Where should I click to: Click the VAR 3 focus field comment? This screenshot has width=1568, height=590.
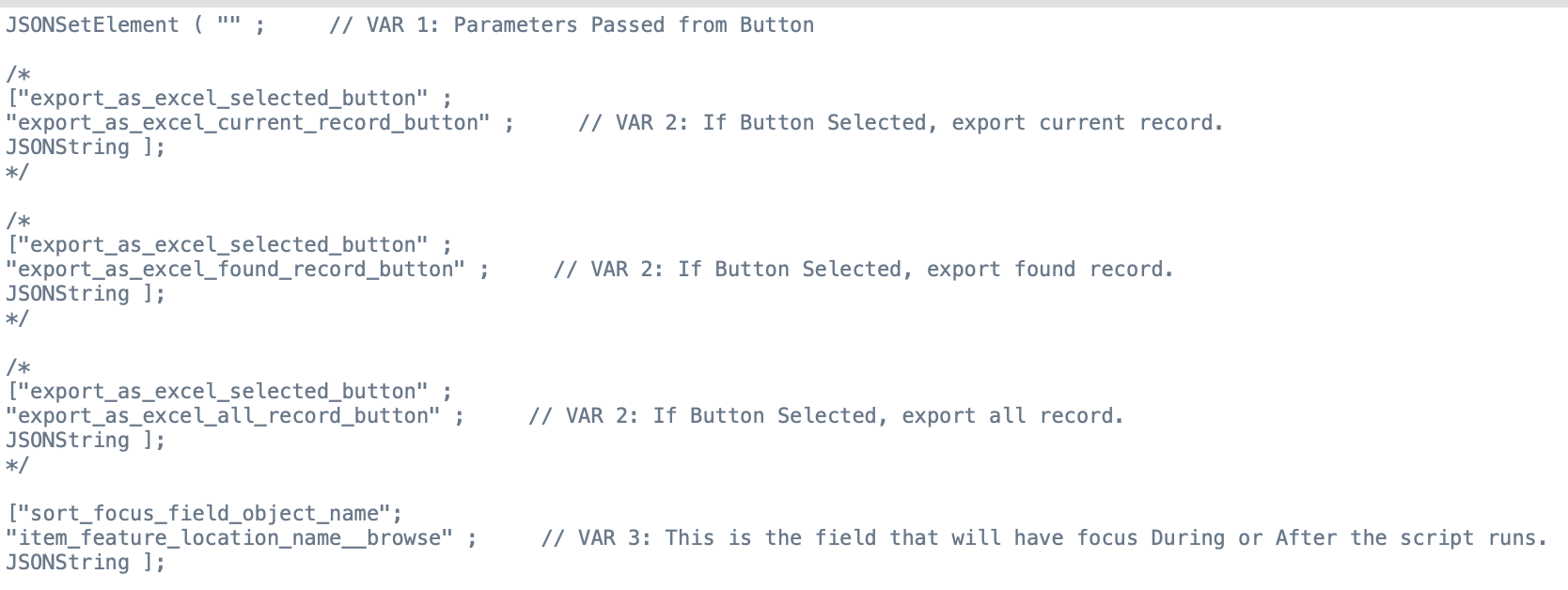tap(1043, 538)
